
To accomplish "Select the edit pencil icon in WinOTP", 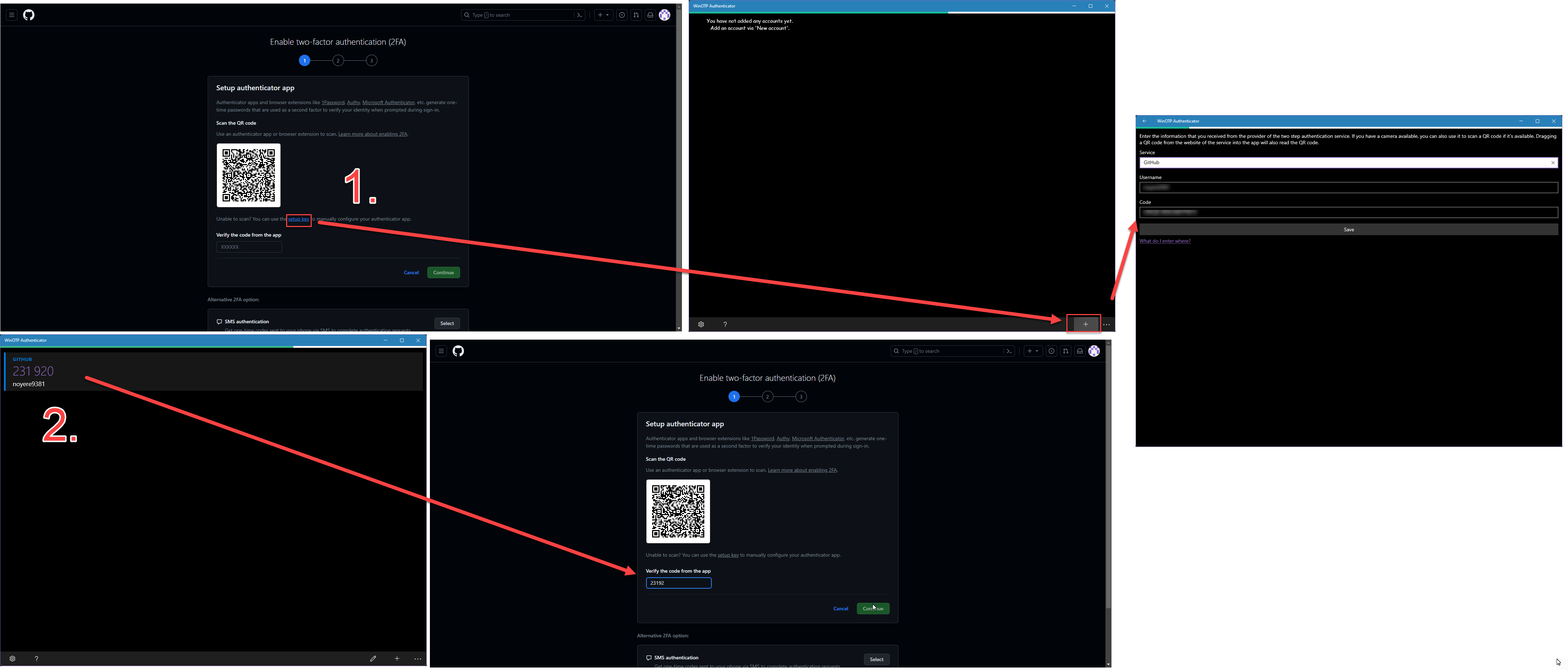I will 373,658.
